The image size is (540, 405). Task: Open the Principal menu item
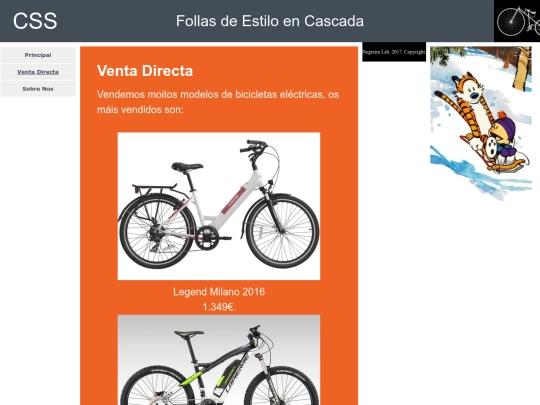pos(38,55)
